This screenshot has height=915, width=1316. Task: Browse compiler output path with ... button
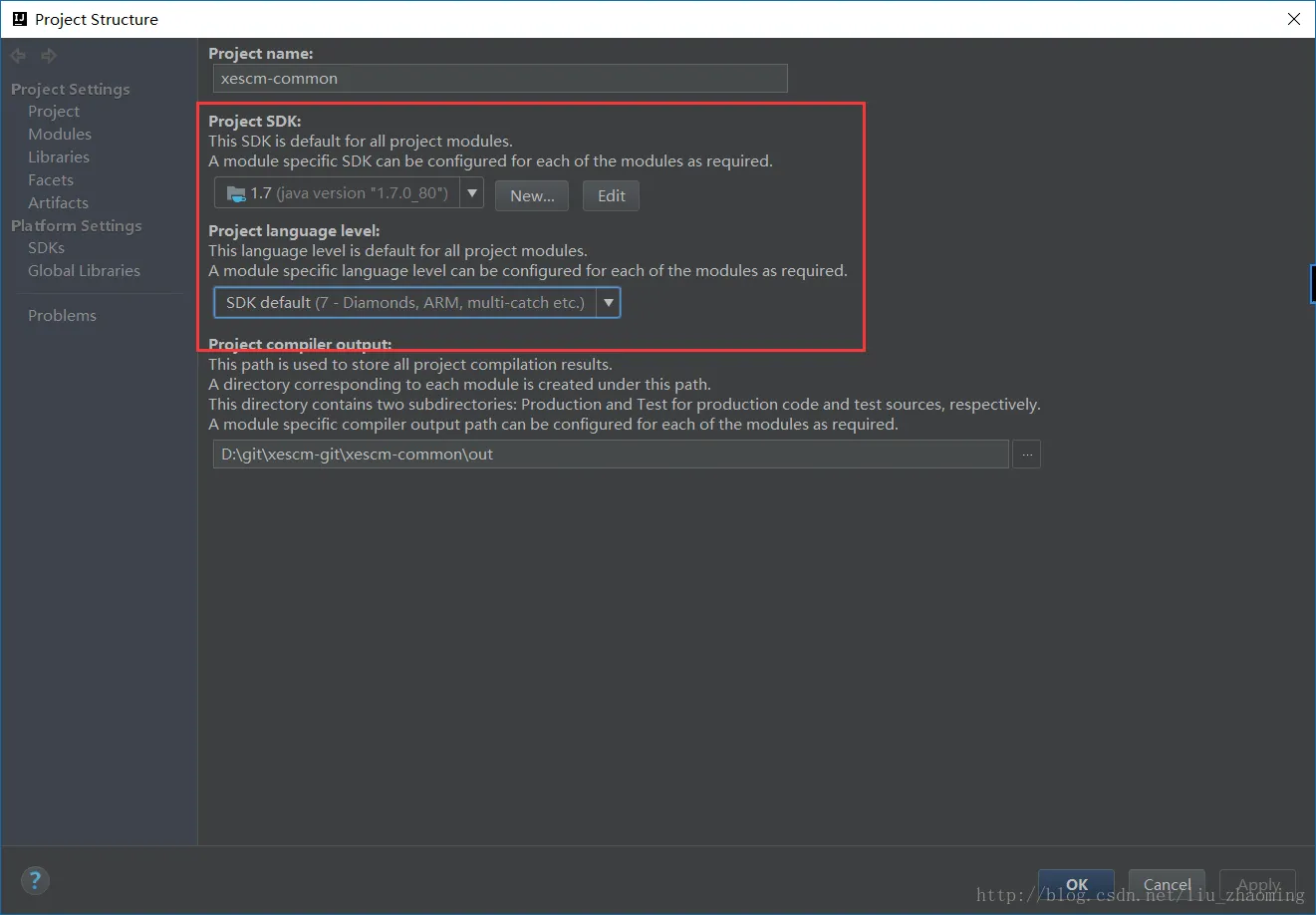click(1027, 455)
